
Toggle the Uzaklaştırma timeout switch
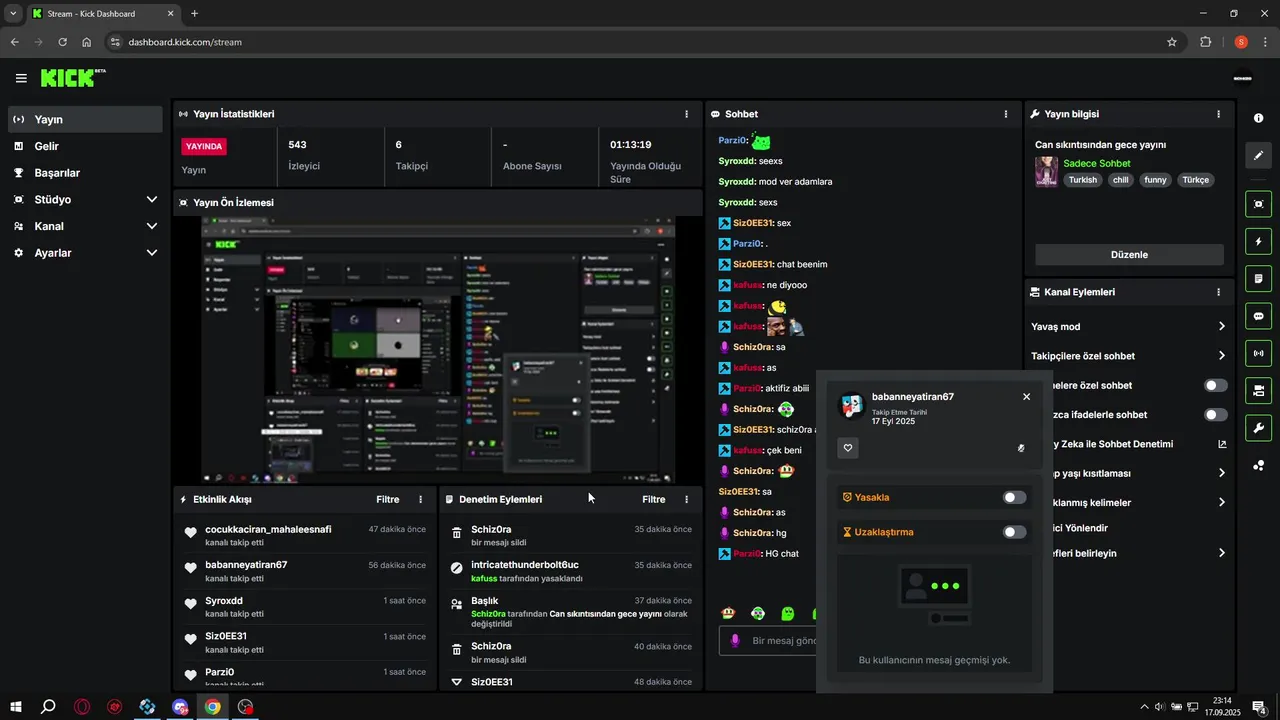pyautogui.click(x=1014, y=532)
